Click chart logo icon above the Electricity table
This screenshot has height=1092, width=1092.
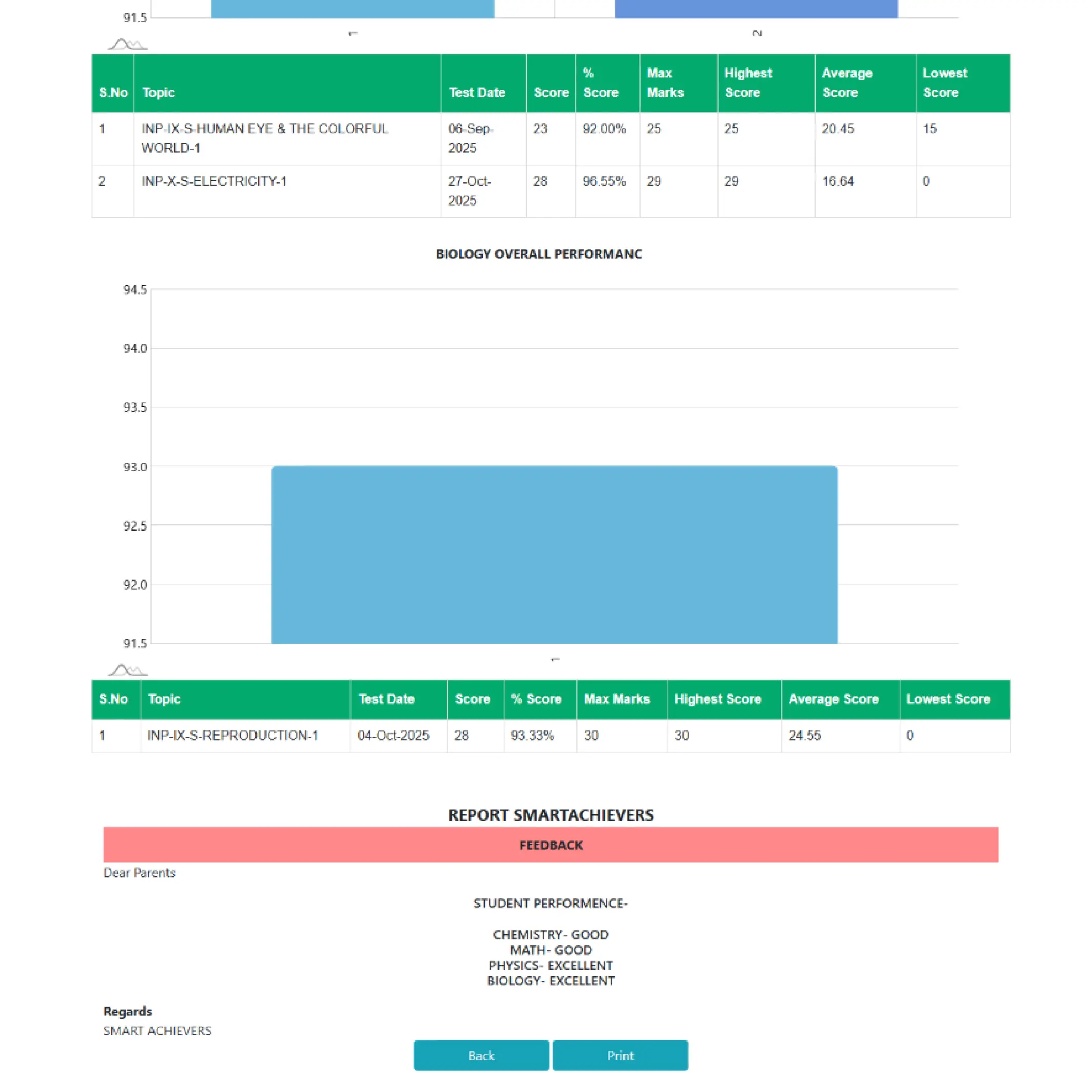pyautogui.click(x=127, y=44)
